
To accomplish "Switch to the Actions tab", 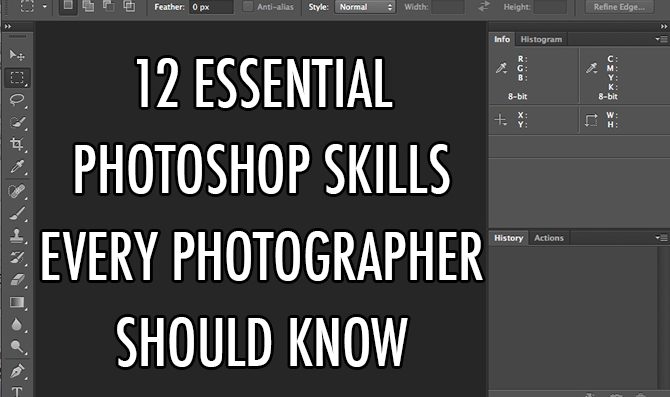I will pyautogui.click(x=549, y=238).
